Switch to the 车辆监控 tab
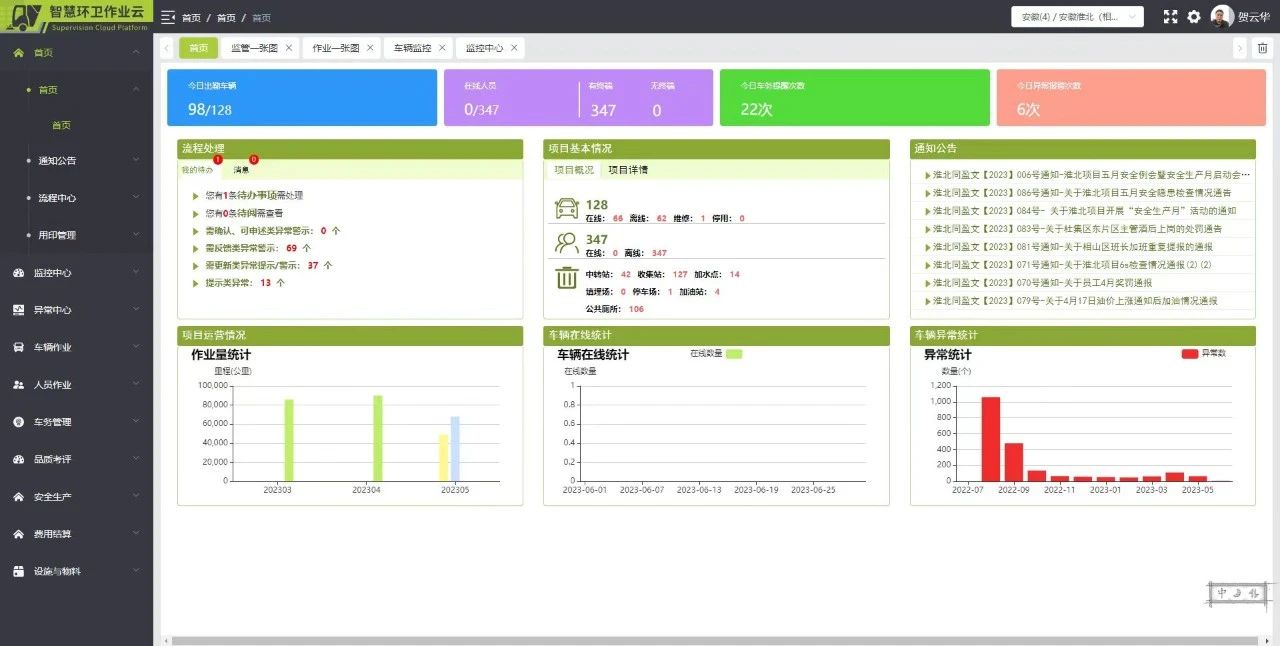The width and height of the screenshot is (1280, 646). [413, 47]
